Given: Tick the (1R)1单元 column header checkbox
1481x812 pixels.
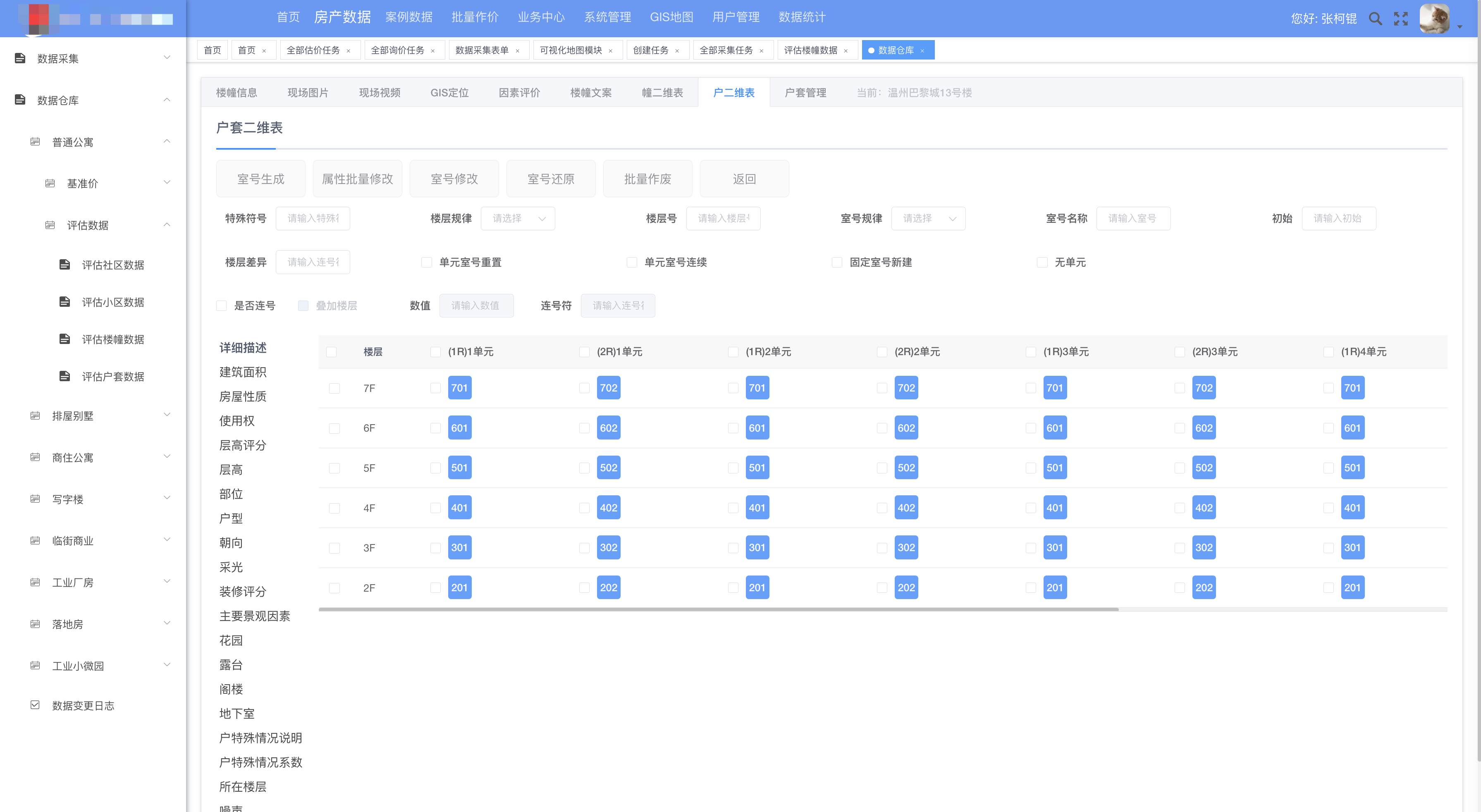Looking at the screenshot, I should [436, 352].
